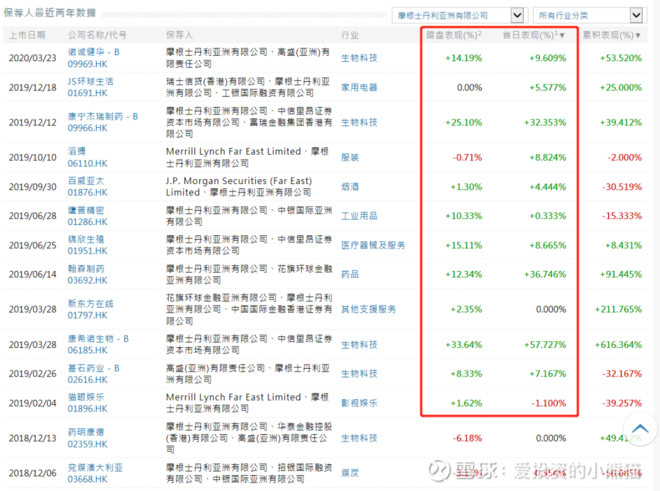Viewport: 660px width, 491px height.
Task: Open stock code link 01951.HK
Action: (88, 251)
